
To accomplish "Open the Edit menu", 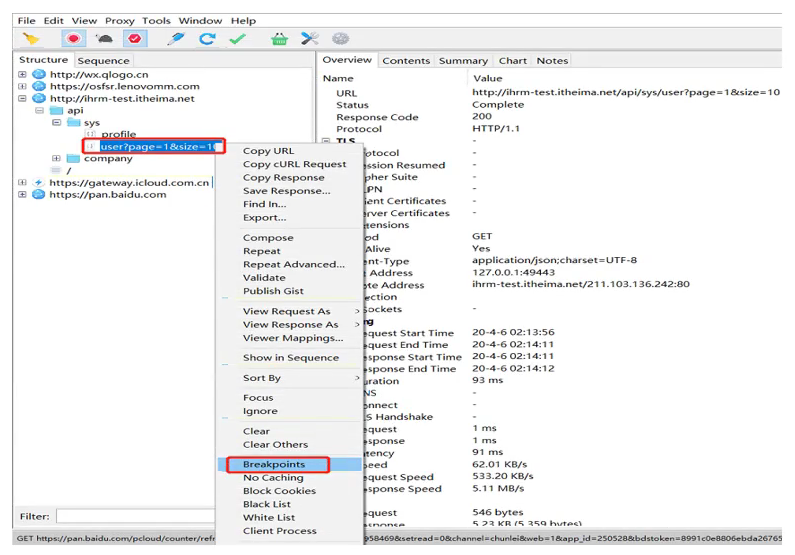I will [x=53, y=21].
